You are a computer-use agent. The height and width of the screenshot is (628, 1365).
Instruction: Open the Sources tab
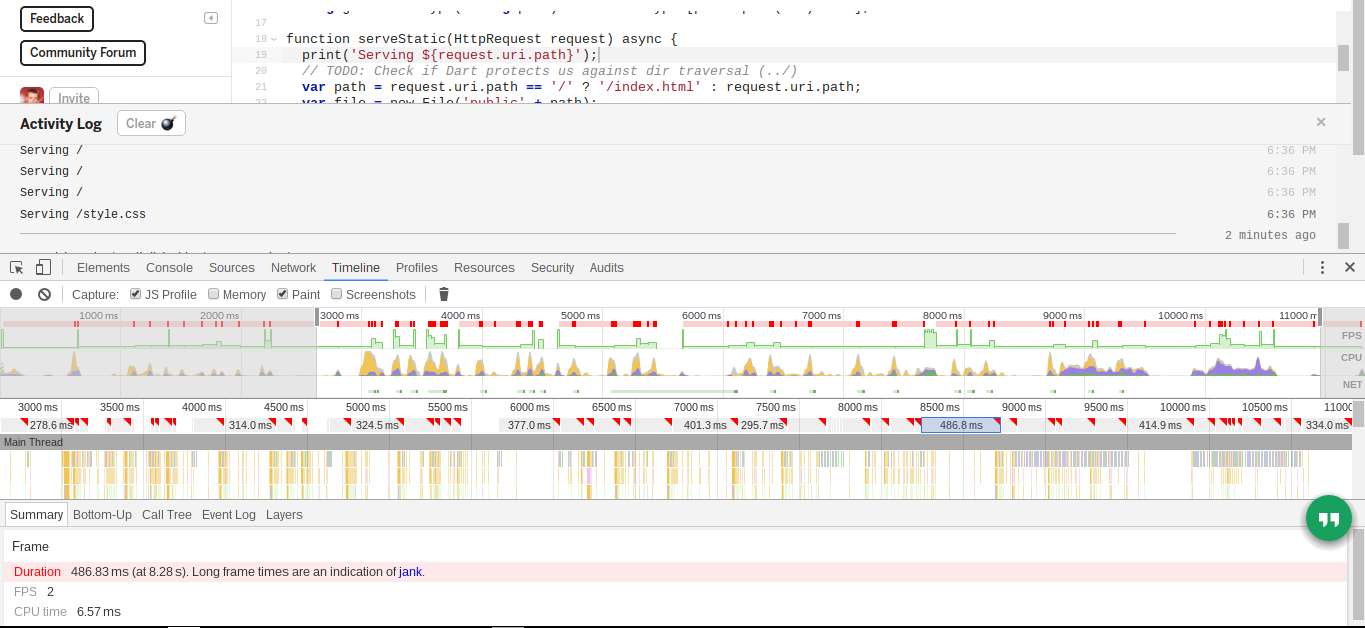coord(232,267)
